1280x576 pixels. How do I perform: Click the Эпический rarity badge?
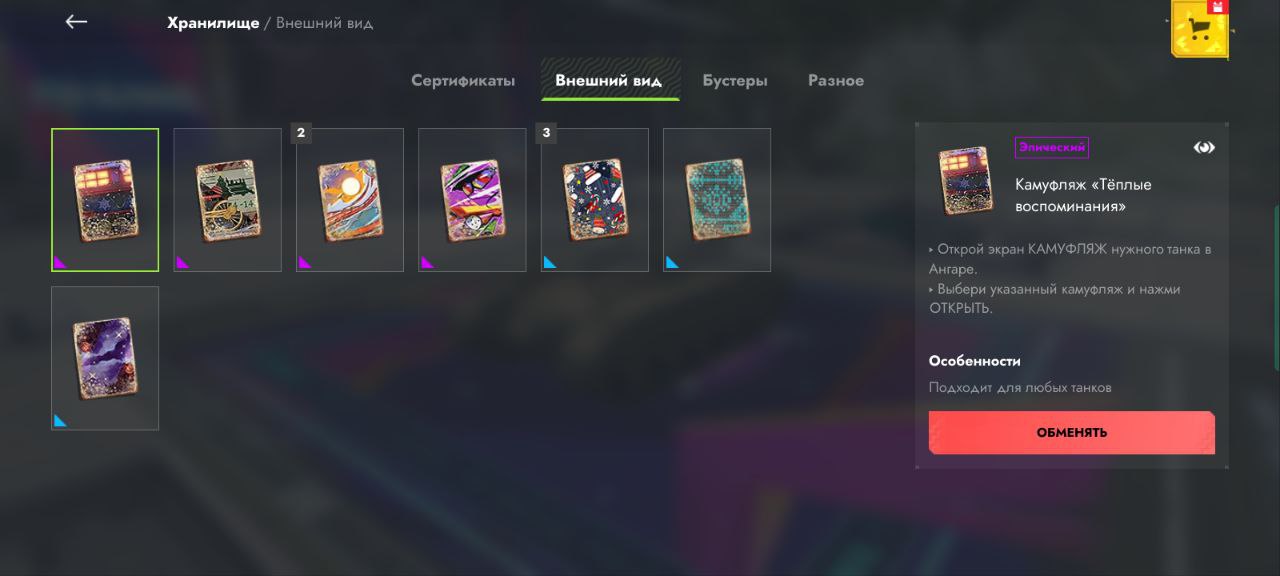1052,147
